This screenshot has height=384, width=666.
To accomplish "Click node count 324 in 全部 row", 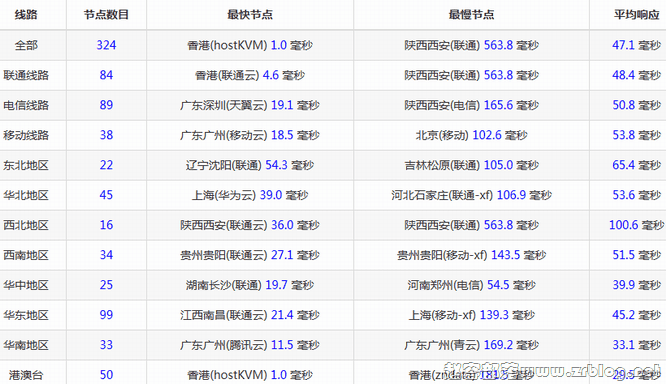I will point(106,45).
